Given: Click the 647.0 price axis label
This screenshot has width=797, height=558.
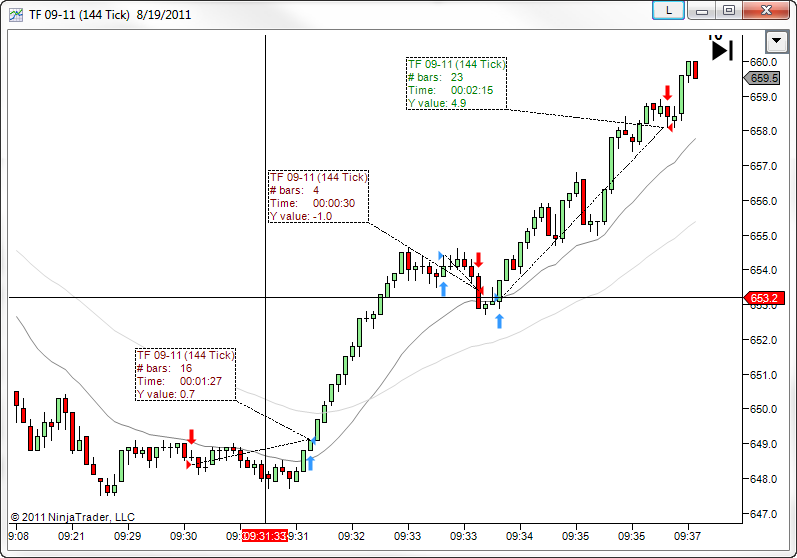Looking at the screenshot, I should coord(763,514).
